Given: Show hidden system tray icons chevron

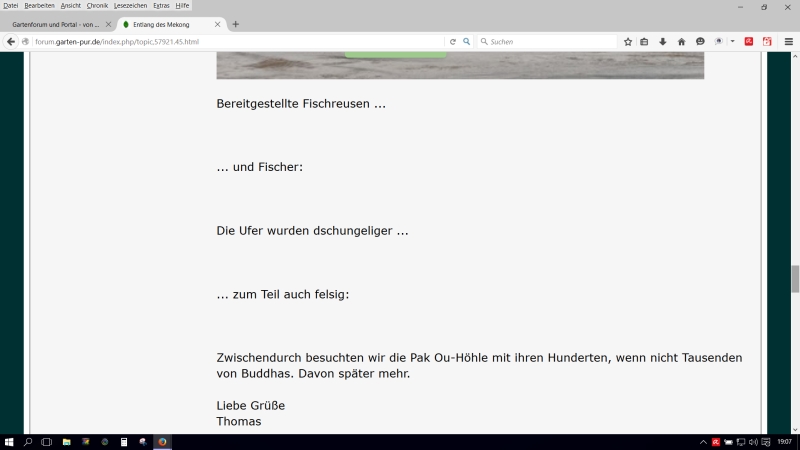Looking at the screenshot, I should (703, 441).
